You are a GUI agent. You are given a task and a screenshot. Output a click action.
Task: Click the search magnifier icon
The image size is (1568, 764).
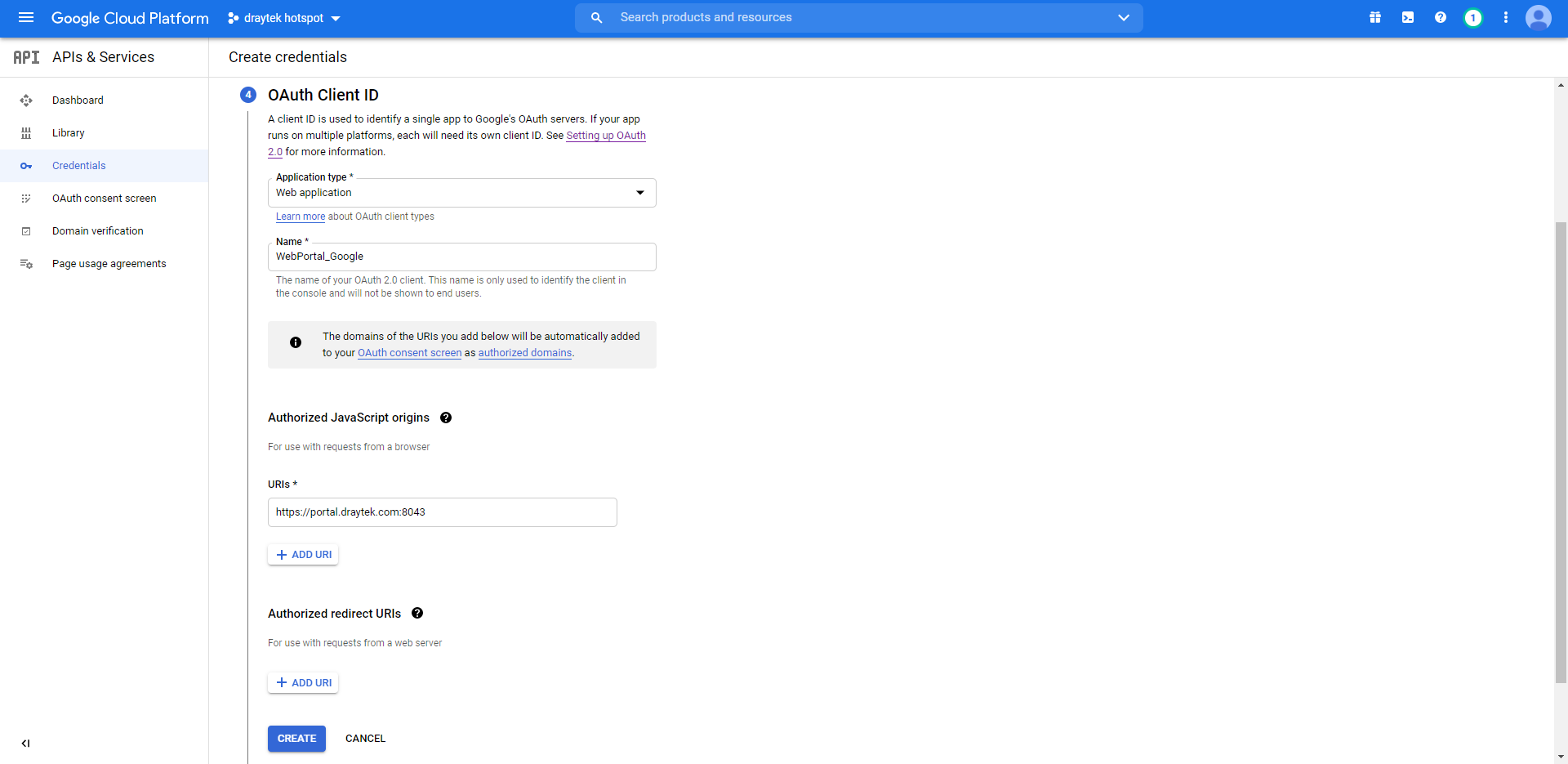point(596,17)
